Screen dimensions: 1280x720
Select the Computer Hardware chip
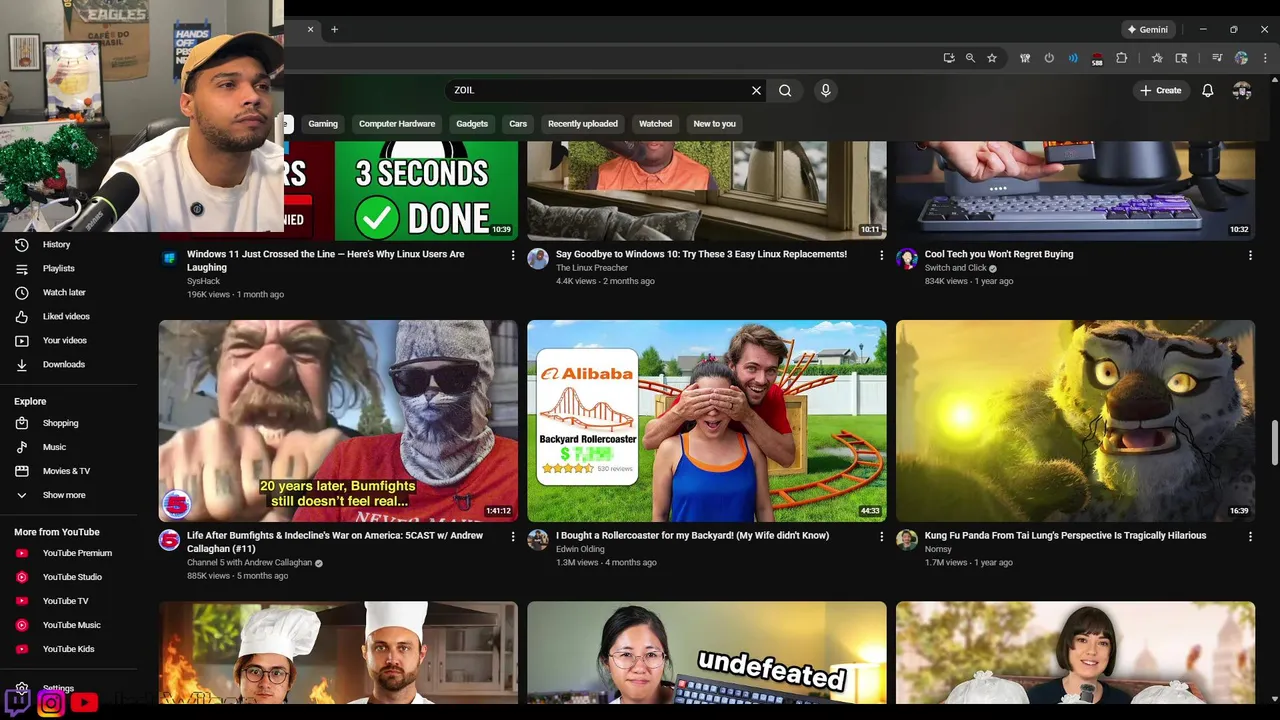point(397,124)
